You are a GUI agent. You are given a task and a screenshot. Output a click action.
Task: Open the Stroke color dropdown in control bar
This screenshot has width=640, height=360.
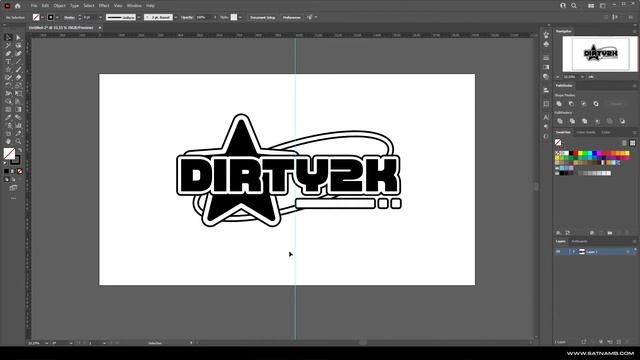point(57,18)
